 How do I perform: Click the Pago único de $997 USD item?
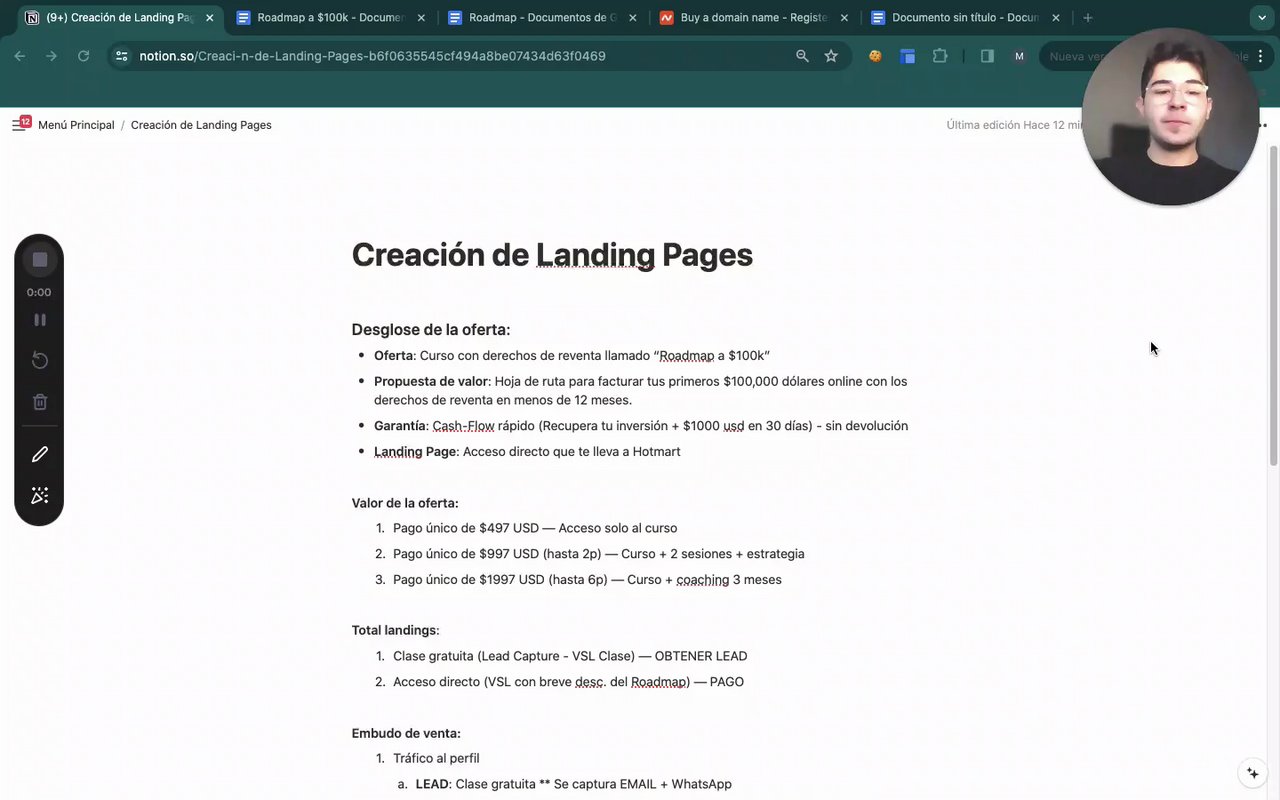click(x=599, y=554)
